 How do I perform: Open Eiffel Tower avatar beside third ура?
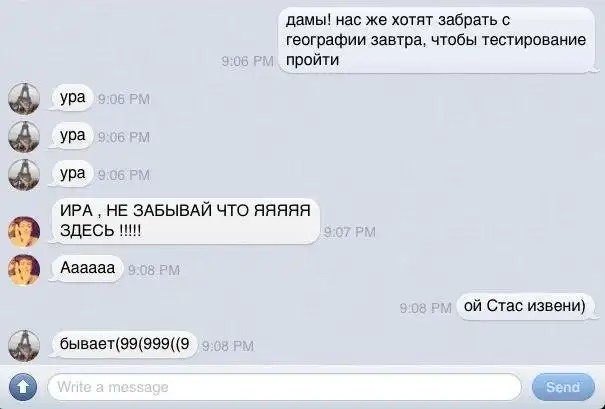tap(24, 175)
